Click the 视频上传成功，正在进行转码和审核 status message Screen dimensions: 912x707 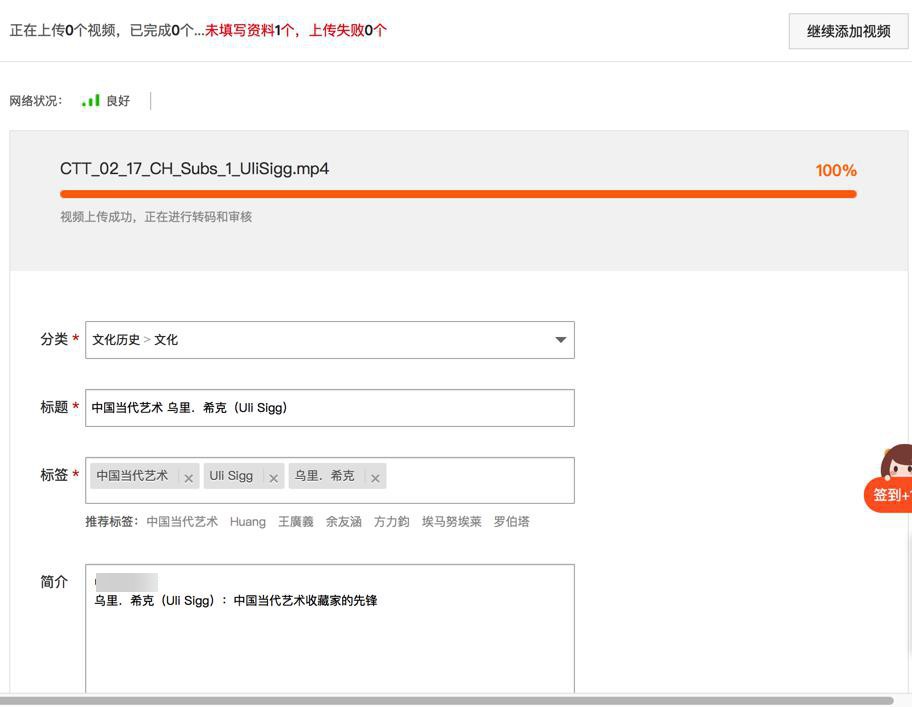coord(156,217)
